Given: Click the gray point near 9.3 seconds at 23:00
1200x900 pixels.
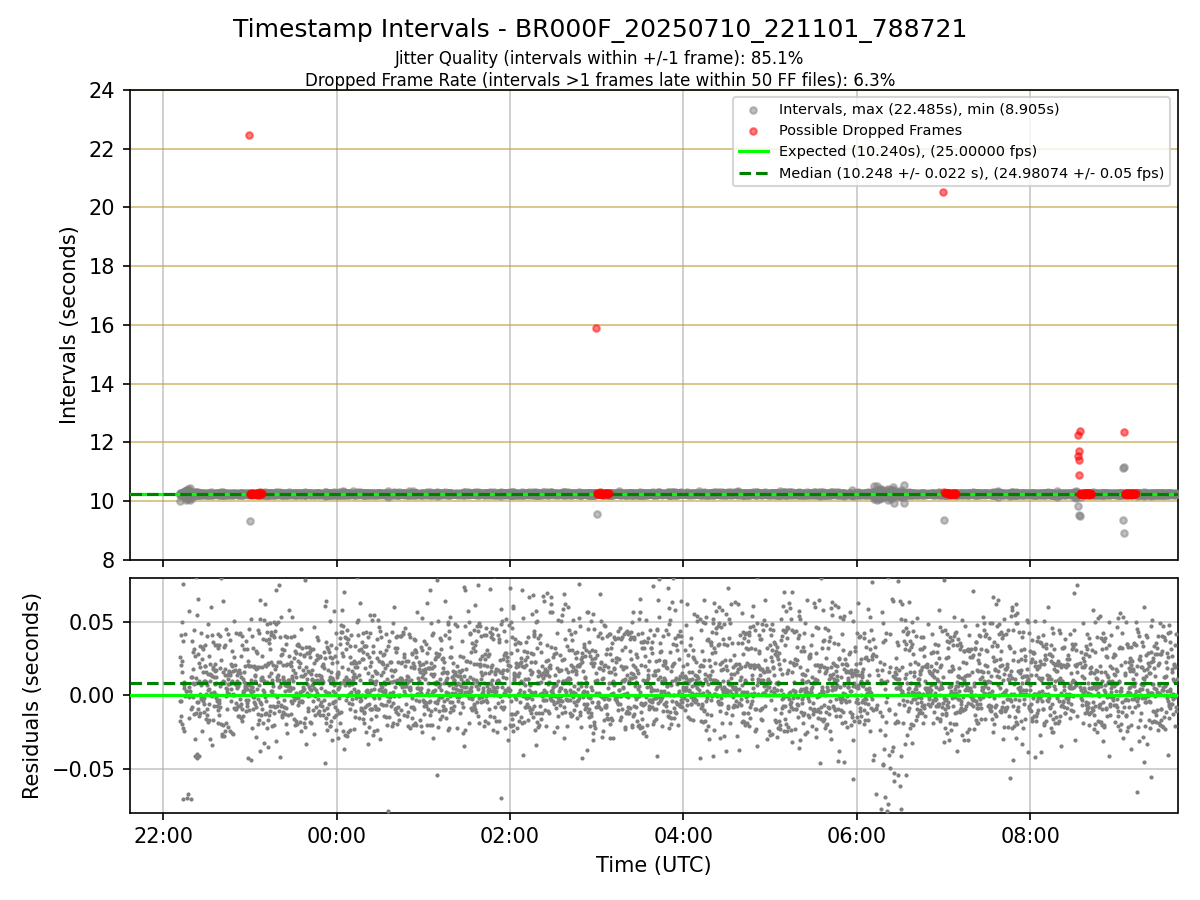Looking at the screenshot, I should [x=250, y=521].
